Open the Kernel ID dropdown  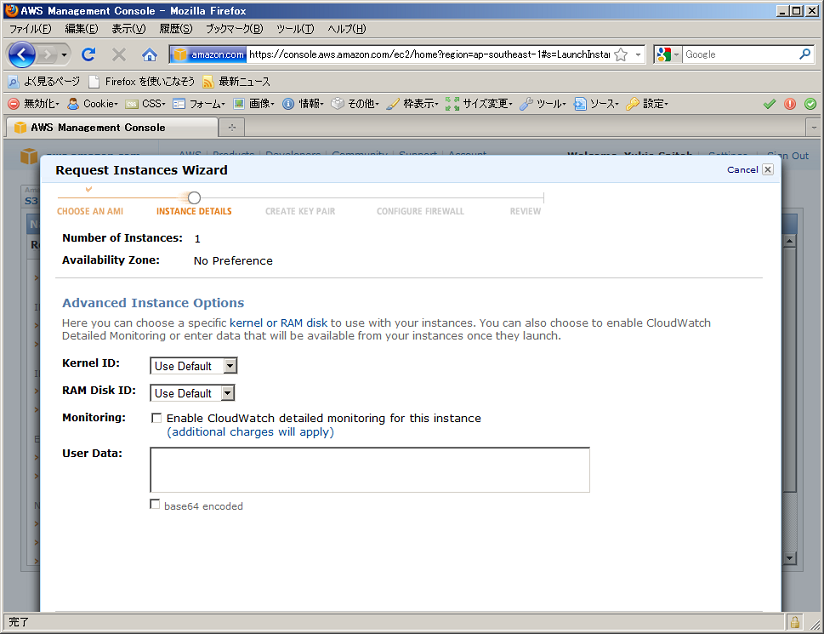(x=193, y=366)
